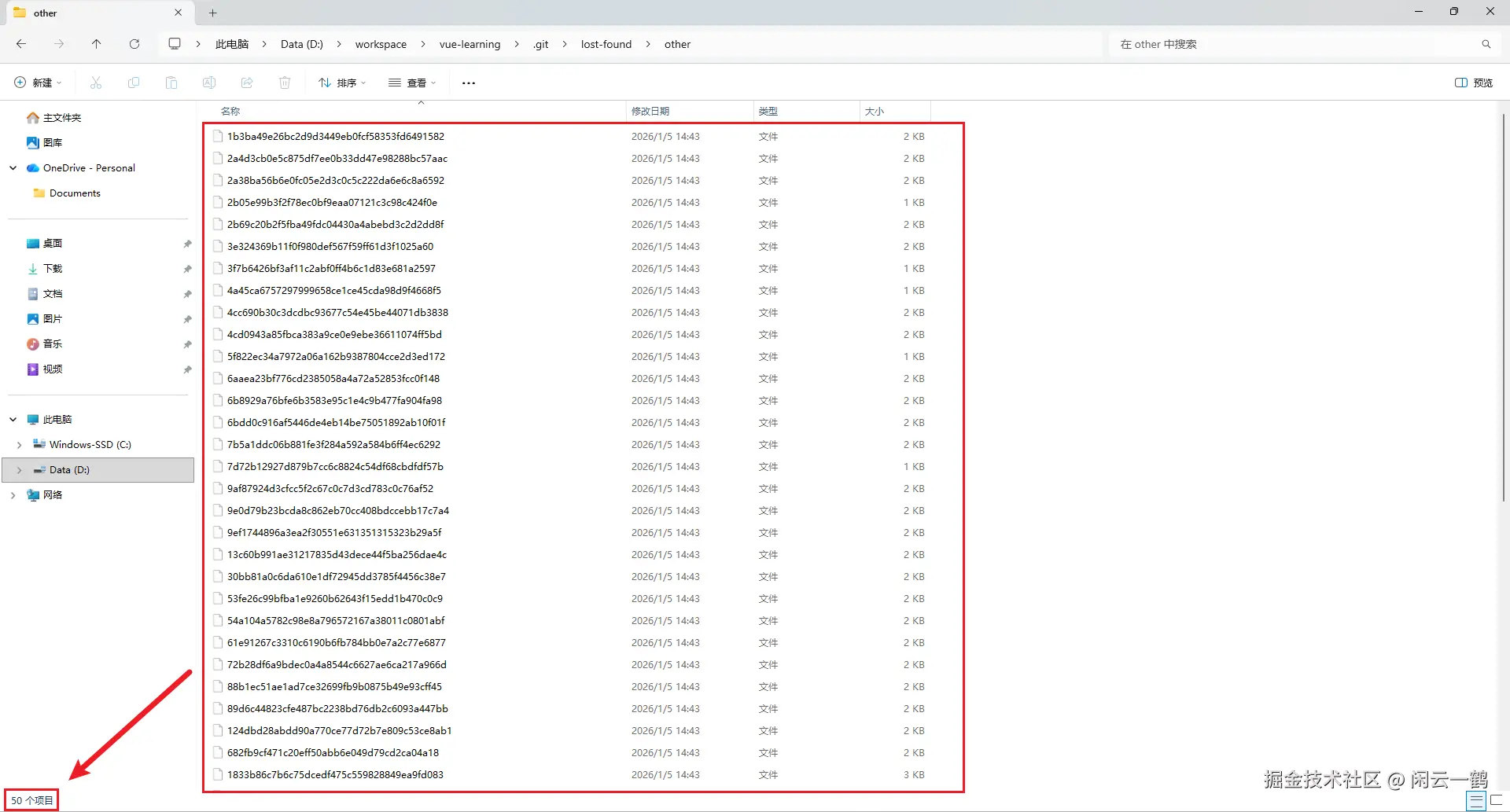
Task: Open Videos (视频) quick access item
Action: click(53, 369)
